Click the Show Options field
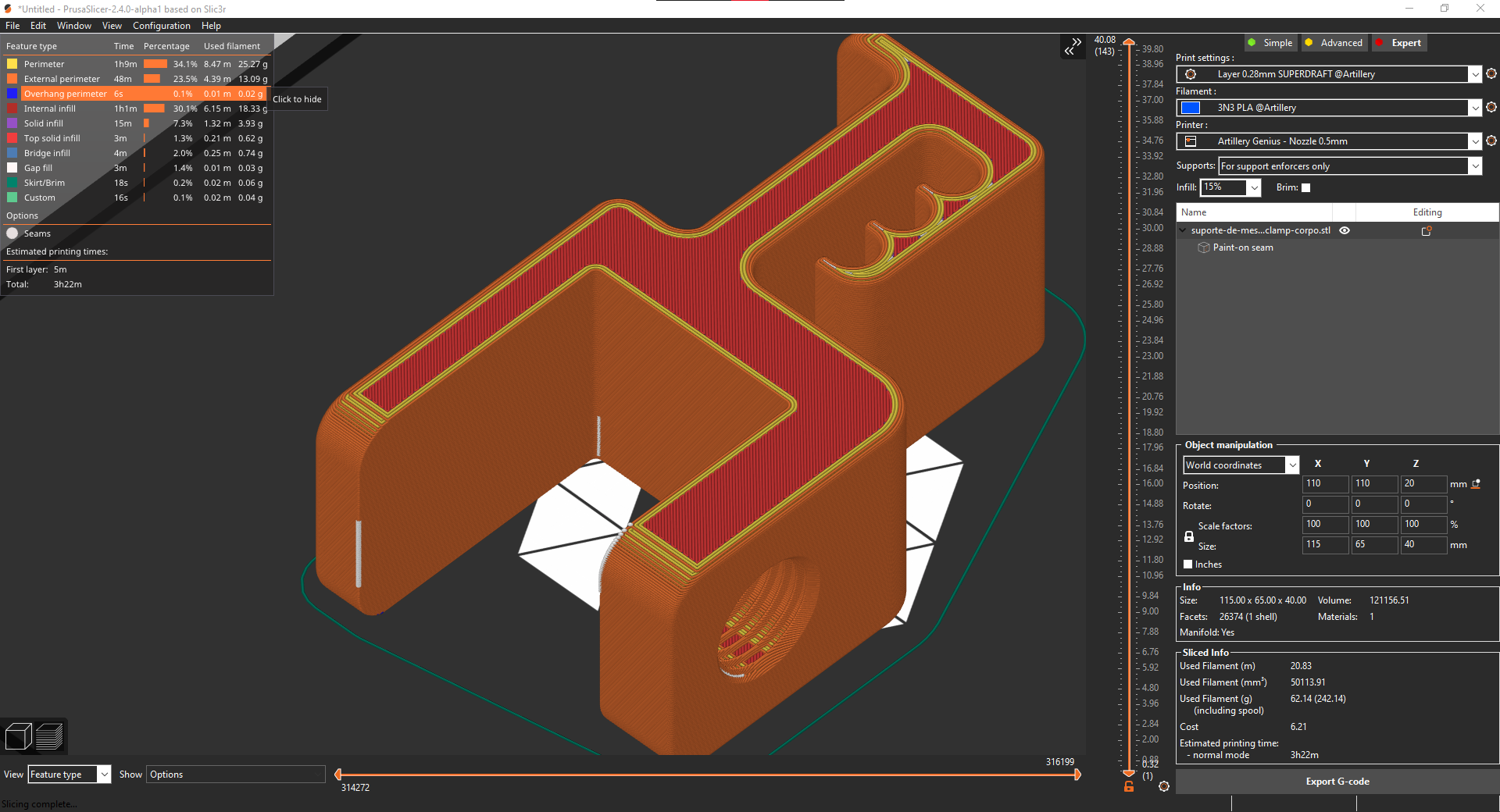This screenshot has width=1500, height=812. pos(236,775)
